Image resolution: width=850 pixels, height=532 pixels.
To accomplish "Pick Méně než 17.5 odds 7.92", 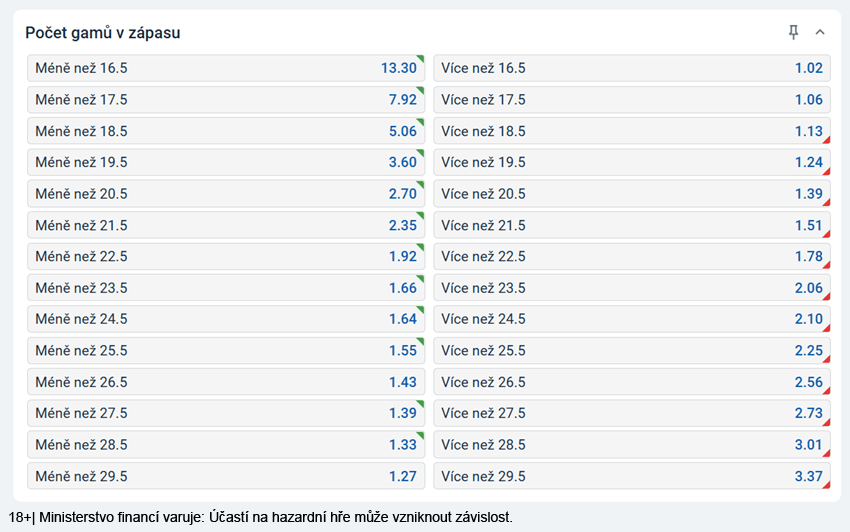I will [x=226, y=100].
